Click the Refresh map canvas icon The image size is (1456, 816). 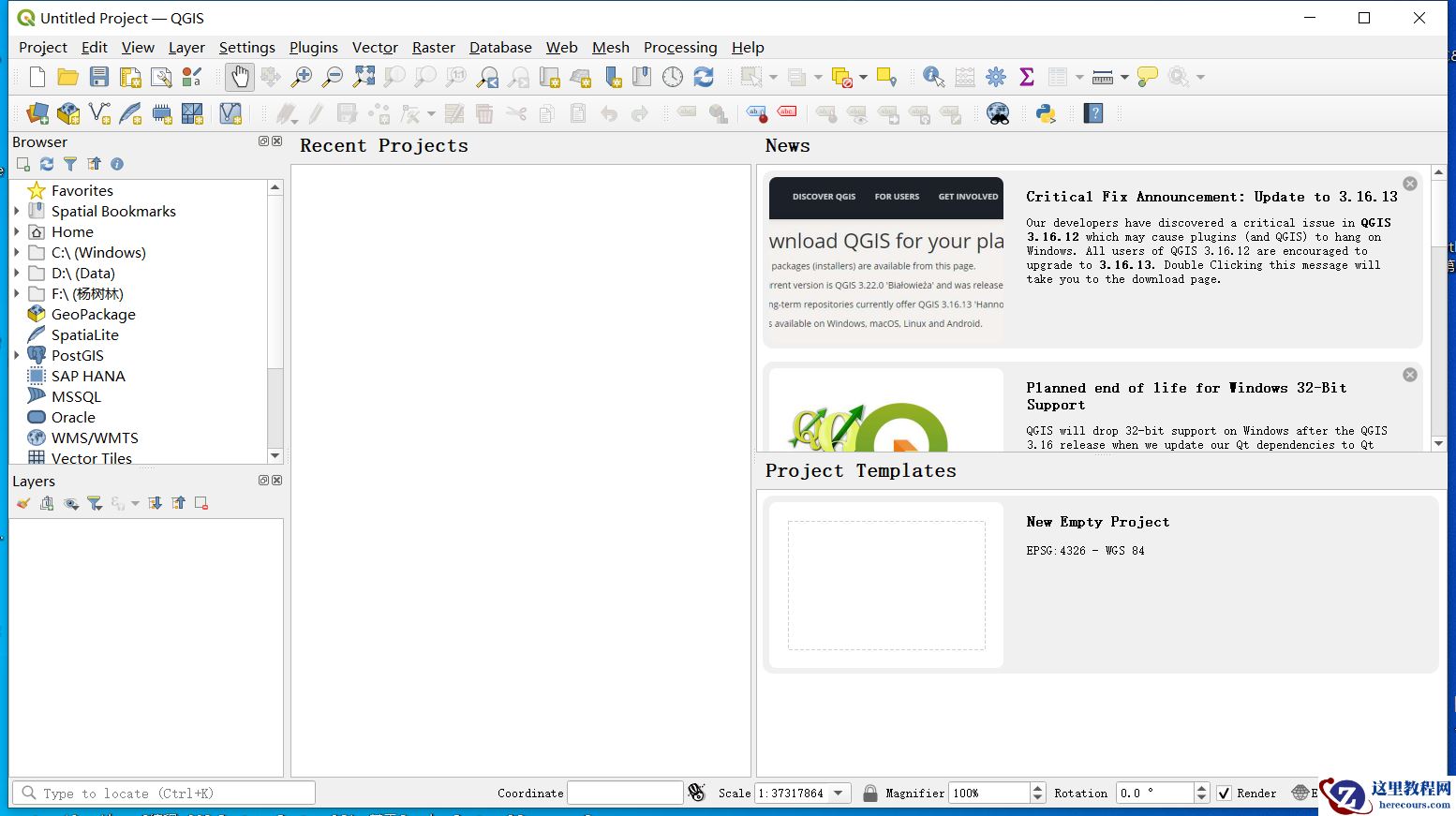(x=704, y=77)
